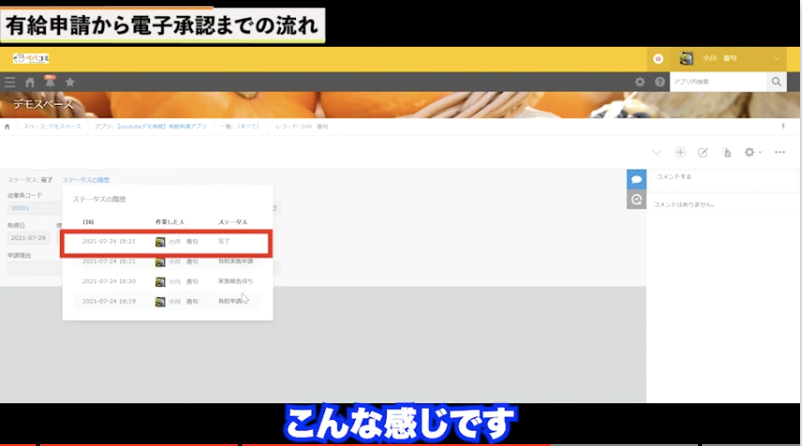Open the notifications bell
The width and height of the screenshot is (802, 446).
49,81
